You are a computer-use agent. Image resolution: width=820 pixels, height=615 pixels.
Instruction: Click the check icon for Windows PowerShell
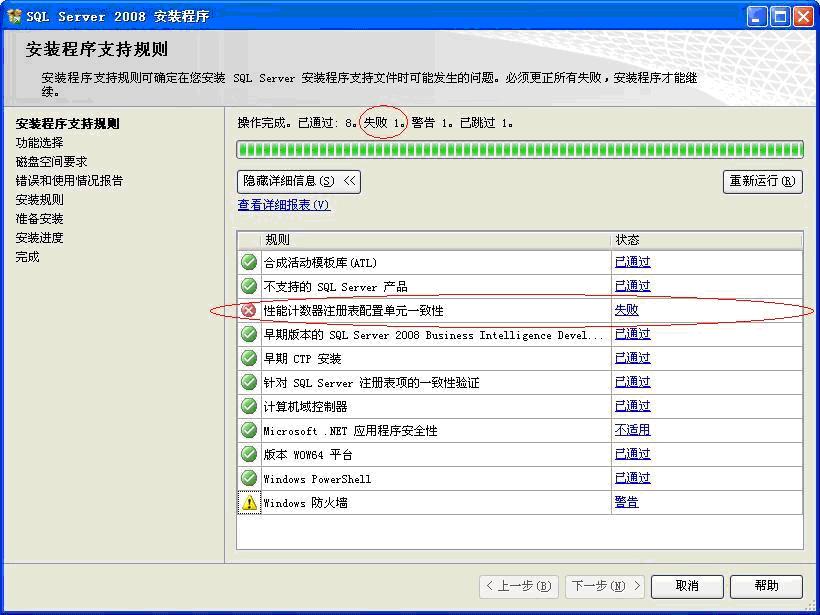tap(249, 479)
